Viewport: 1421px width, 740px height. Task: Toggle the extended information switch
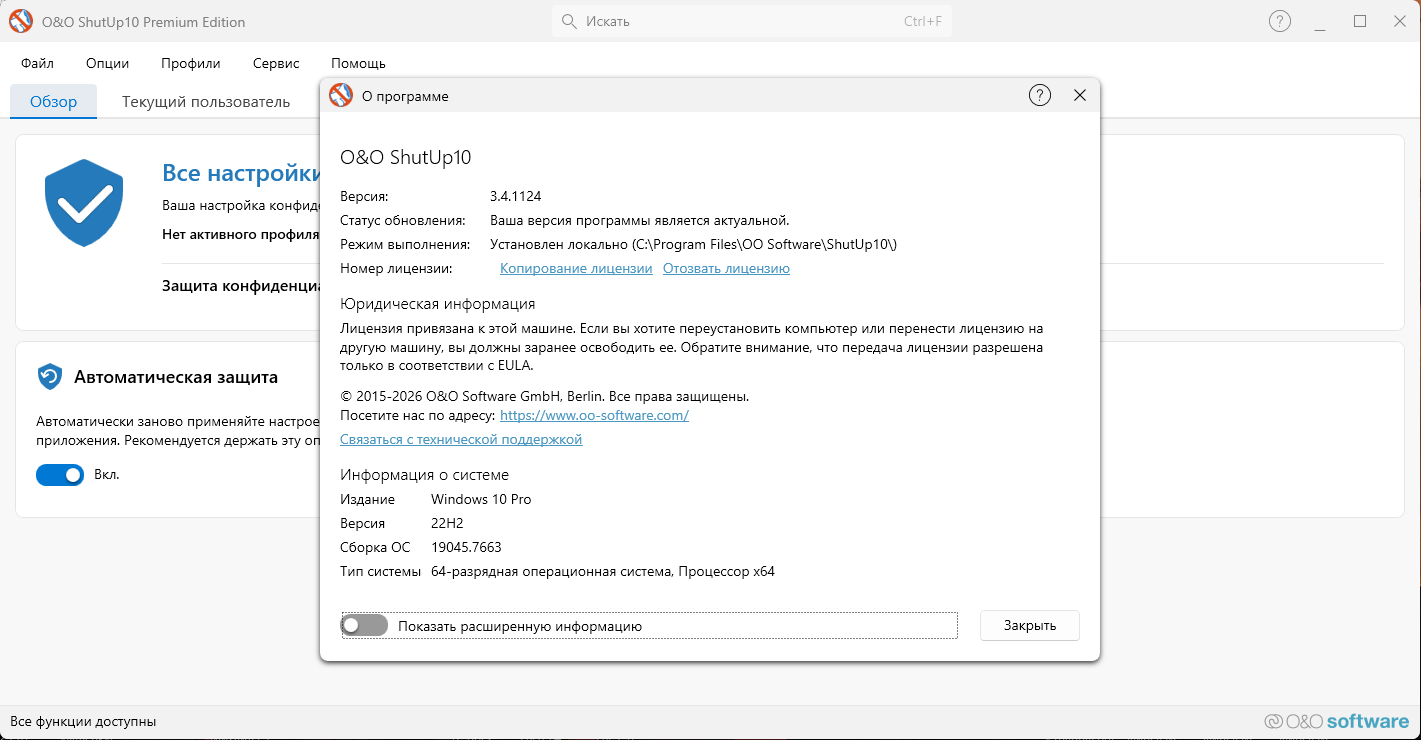click(364, 626)
